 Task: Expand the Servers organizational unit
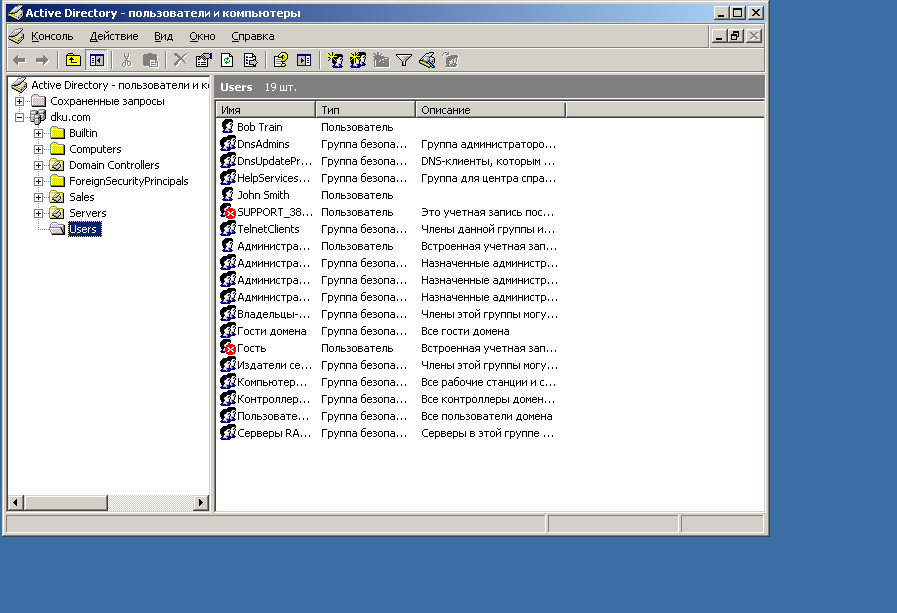pos(38,213)
